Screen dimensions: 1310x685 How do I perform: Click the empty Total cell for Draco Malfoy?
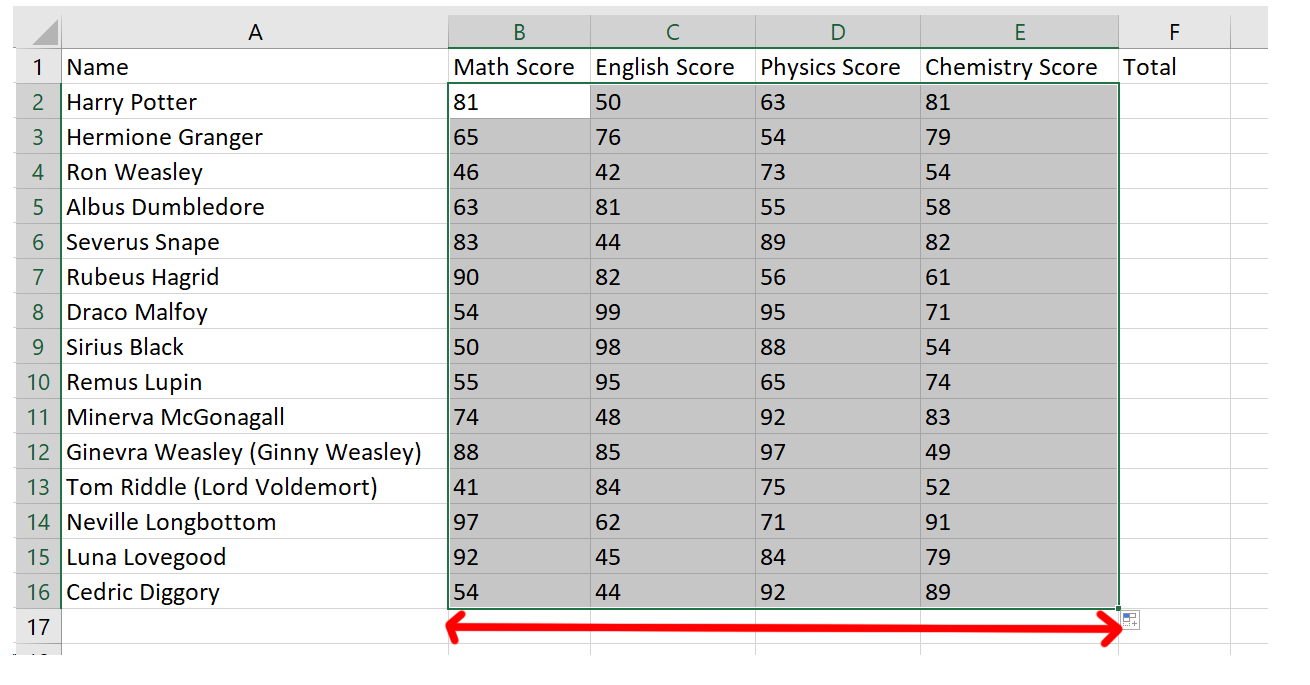[x=1174, y=312]
